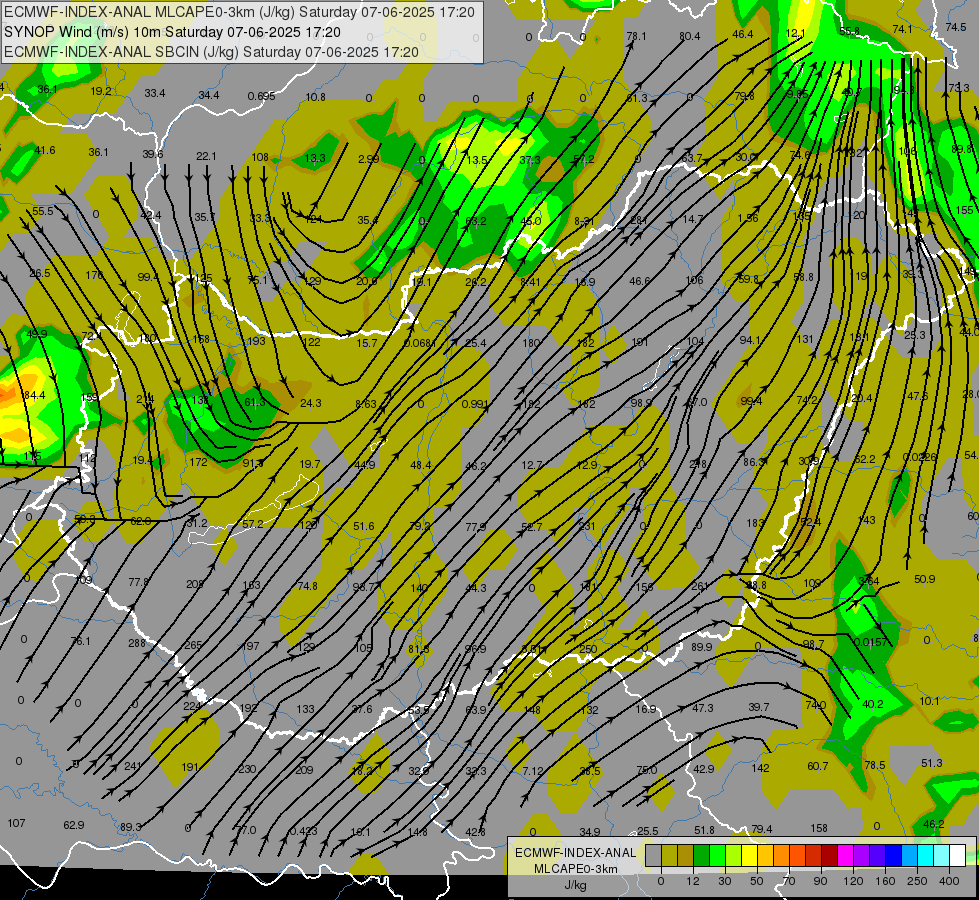Click the map value 10.1
Image resolution: width=979 pixels, height=900 pixels.
[x=929, y=701]
